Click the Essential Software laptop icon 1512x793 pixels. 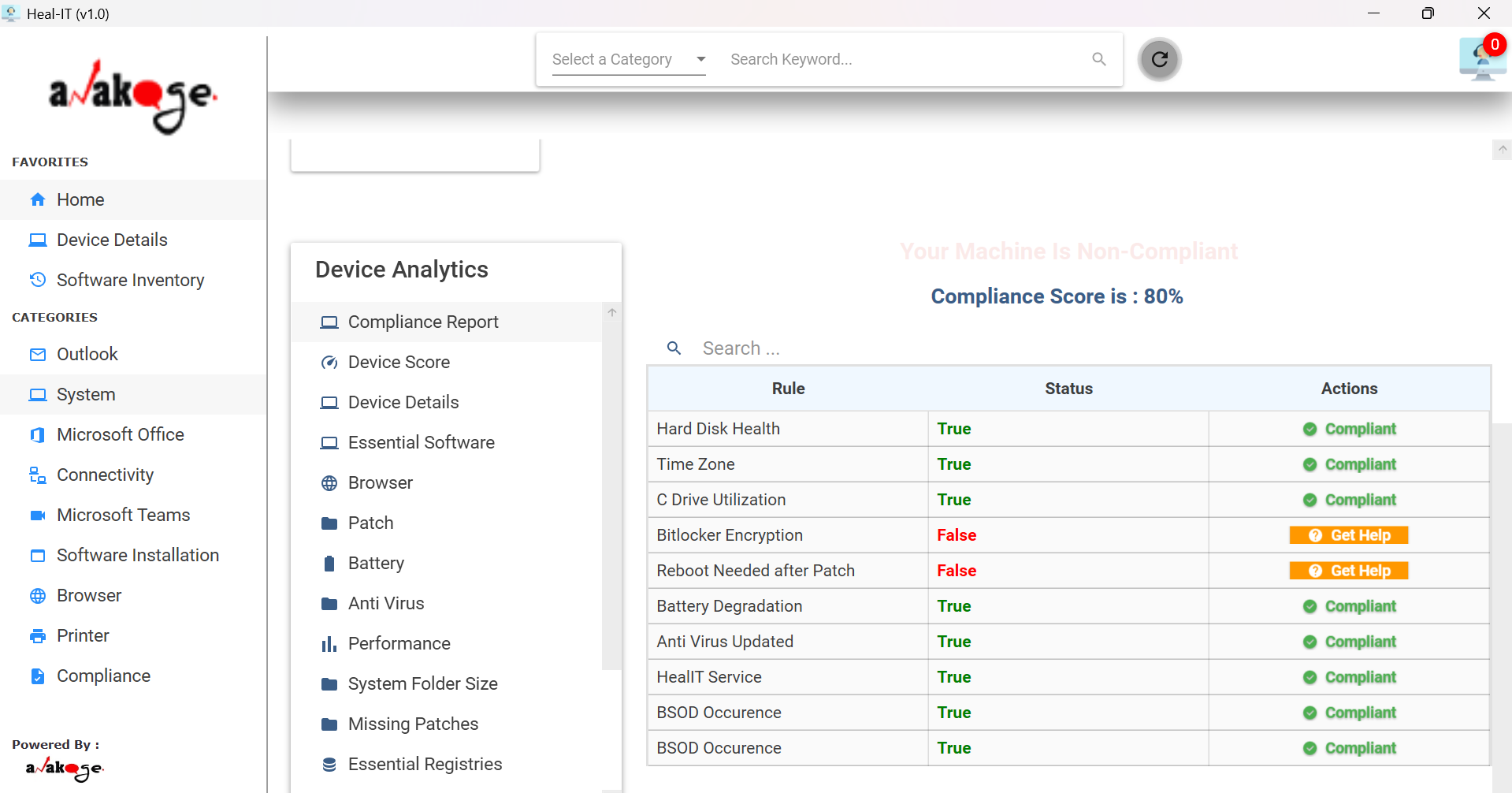click(x=329, y=443)
